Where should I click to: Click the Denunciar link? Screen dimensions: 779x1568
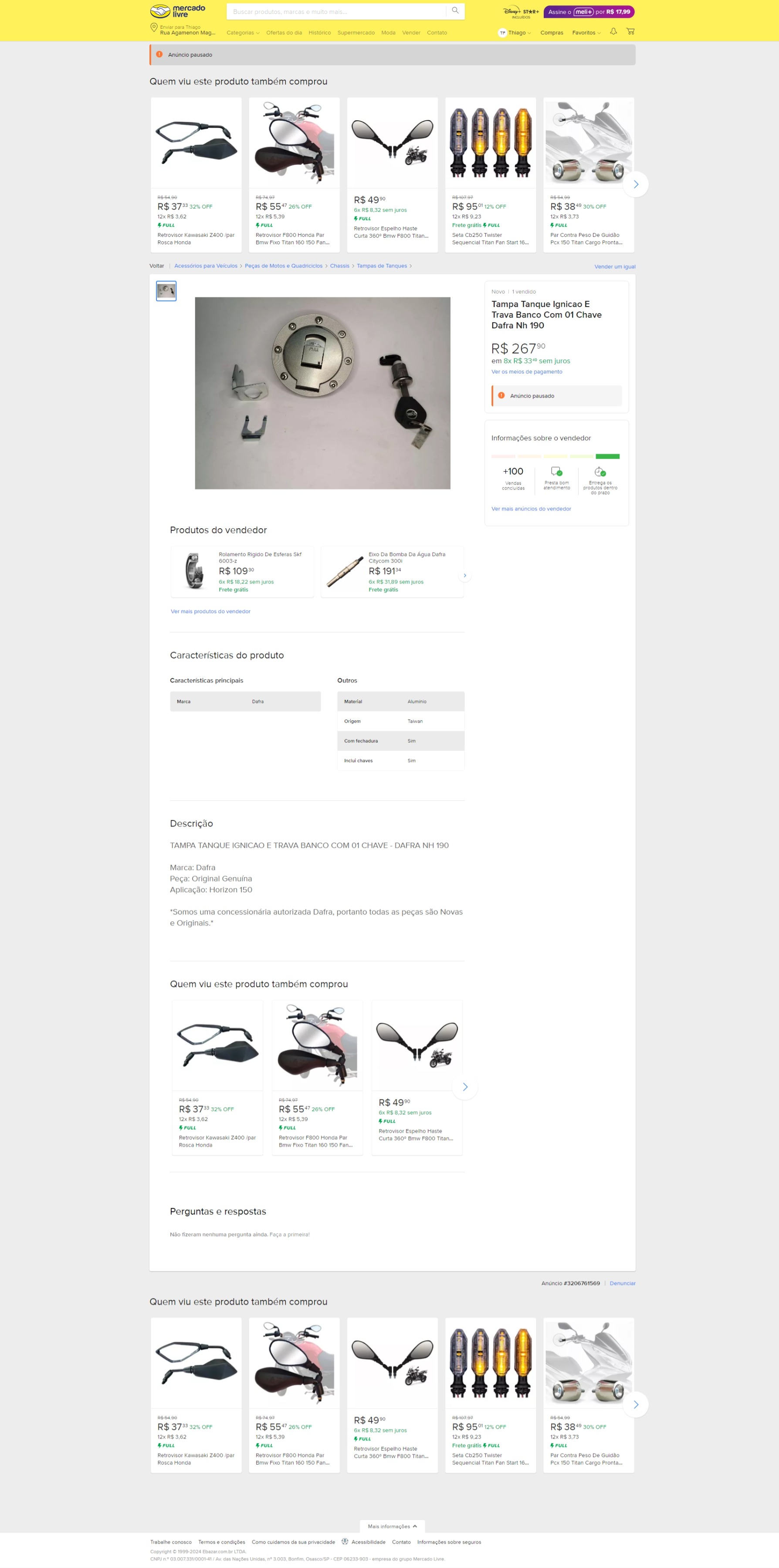click(x=623, y=1283)
